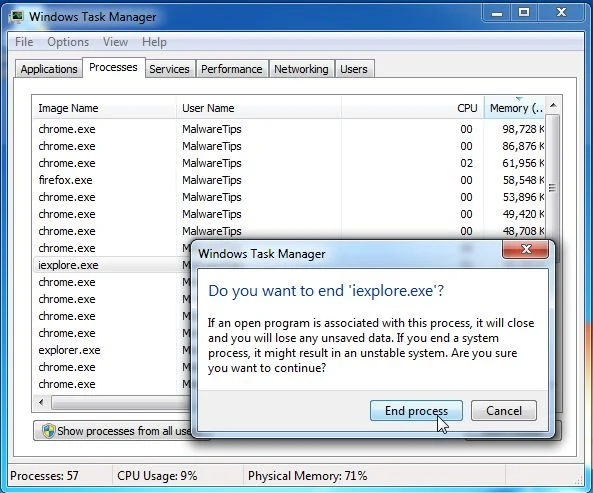This screenshot has width=593, height=493.
Task: Open the View menu
Action: 115,42
